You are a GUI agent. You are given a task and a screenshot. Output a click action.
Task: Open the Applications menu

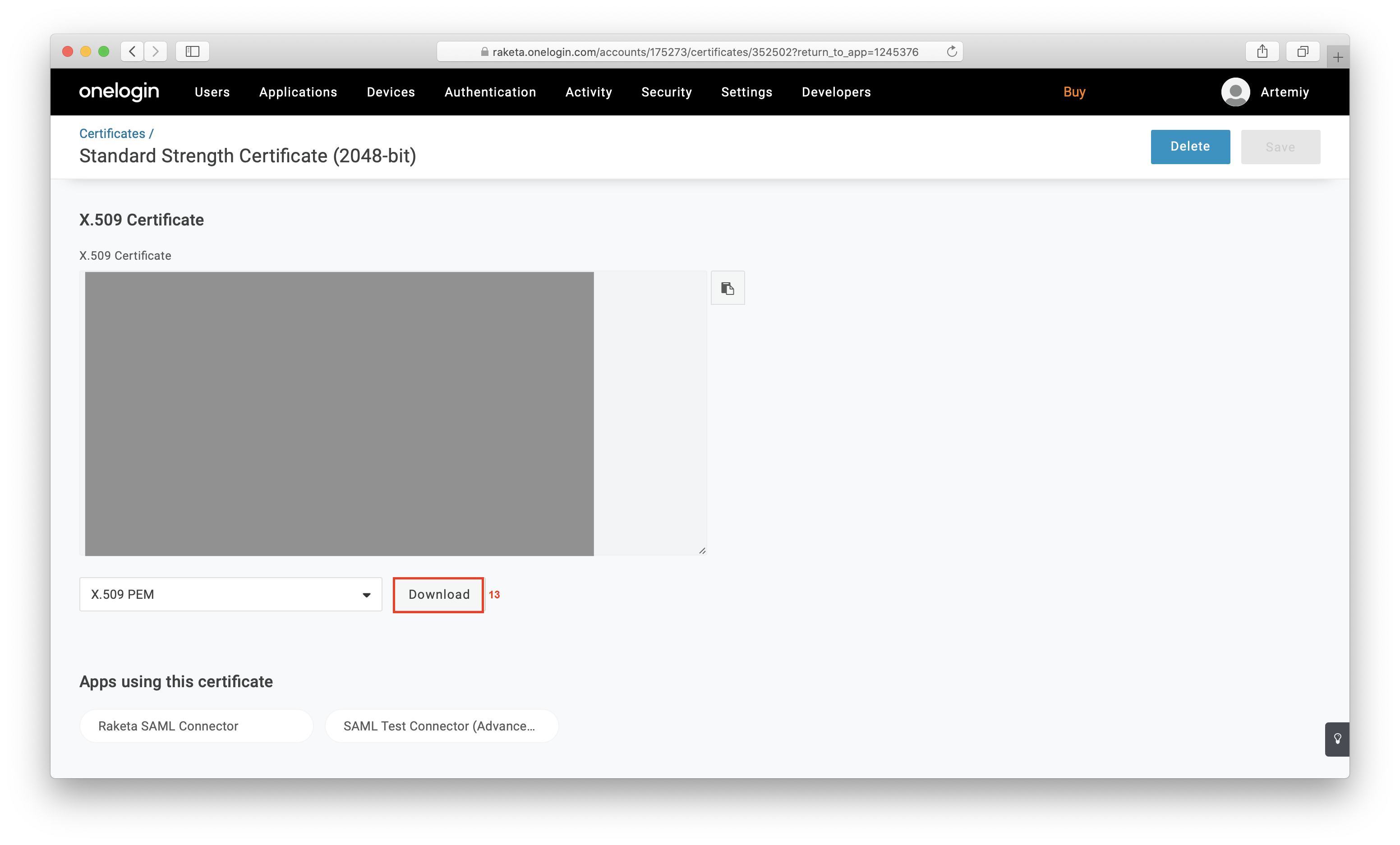point(298,92)
